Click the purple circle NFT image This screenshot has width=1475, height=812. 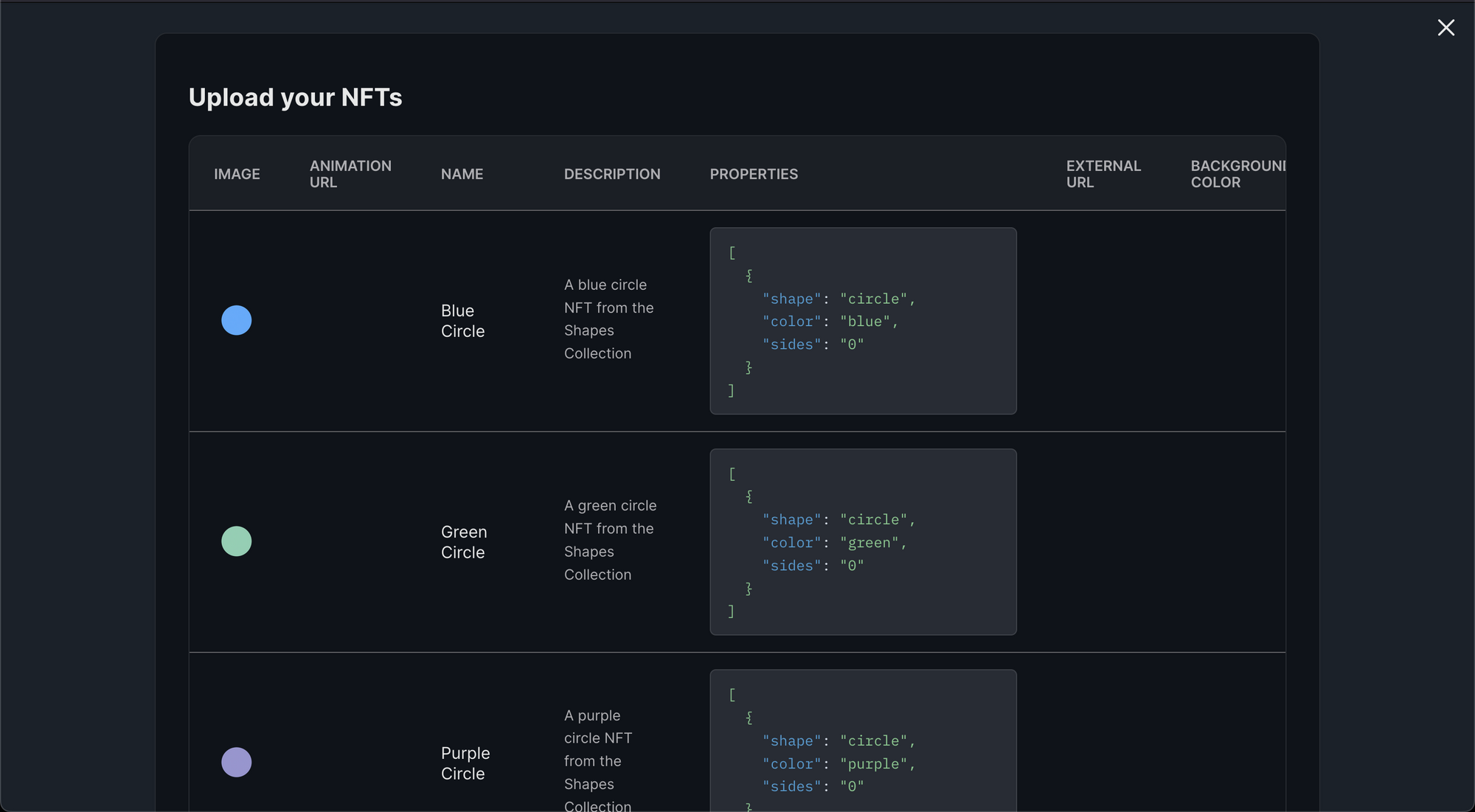coord(237,762)
